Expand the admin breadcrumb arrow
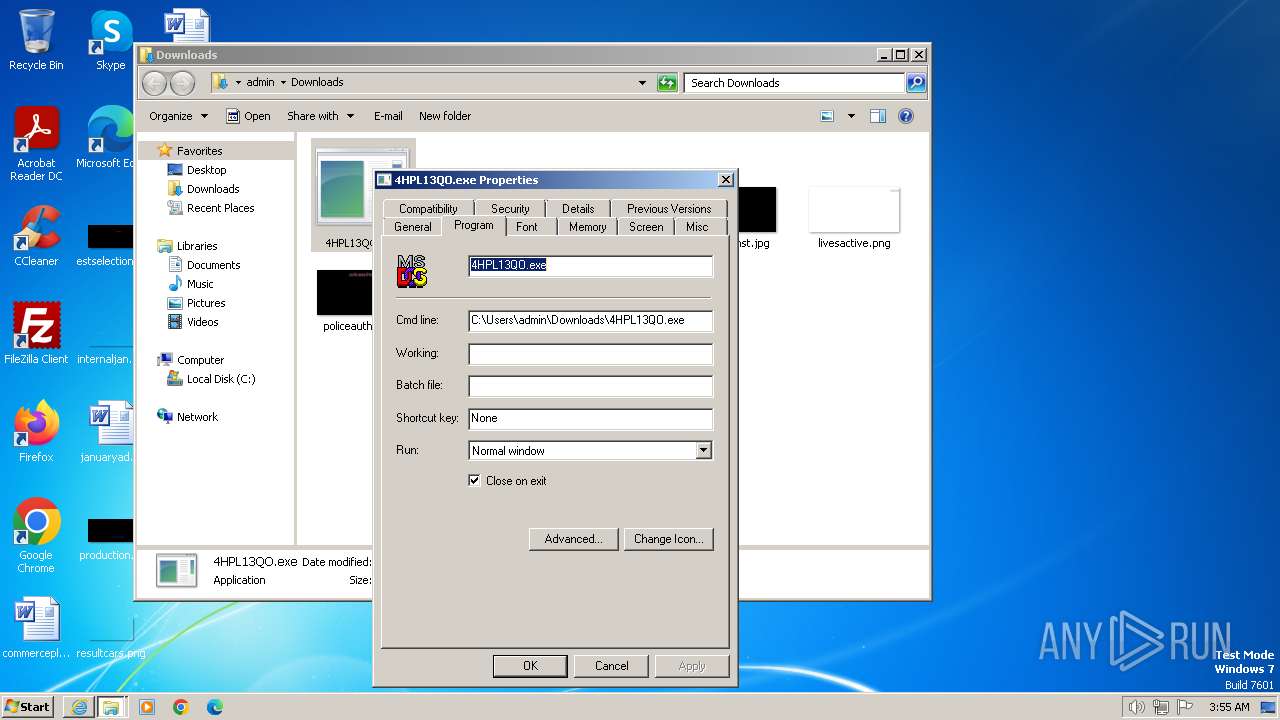1280x720 pixels. point(283,83)
